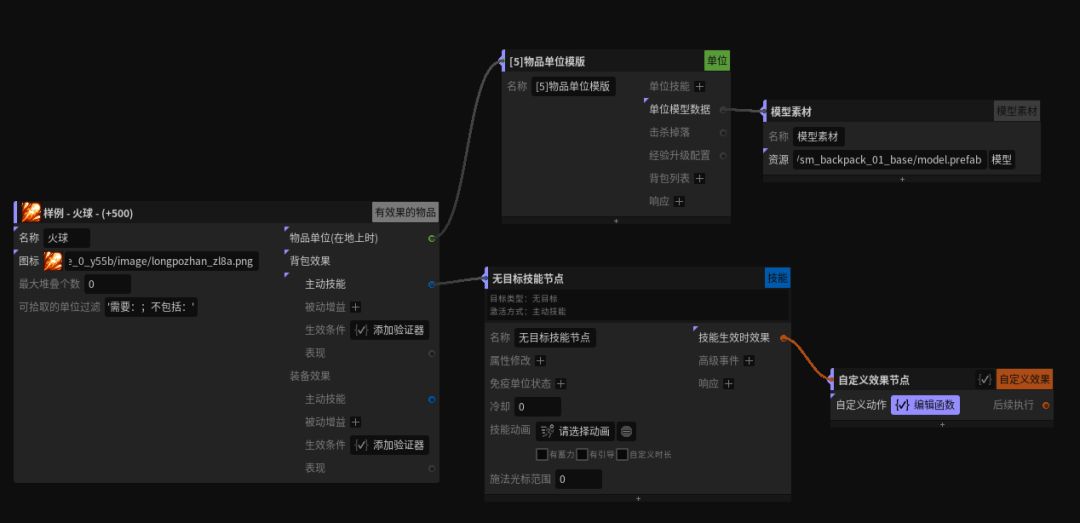Open the 可拾取的单位过滤 filter field
1080x523 pixels.
[152, 307]
